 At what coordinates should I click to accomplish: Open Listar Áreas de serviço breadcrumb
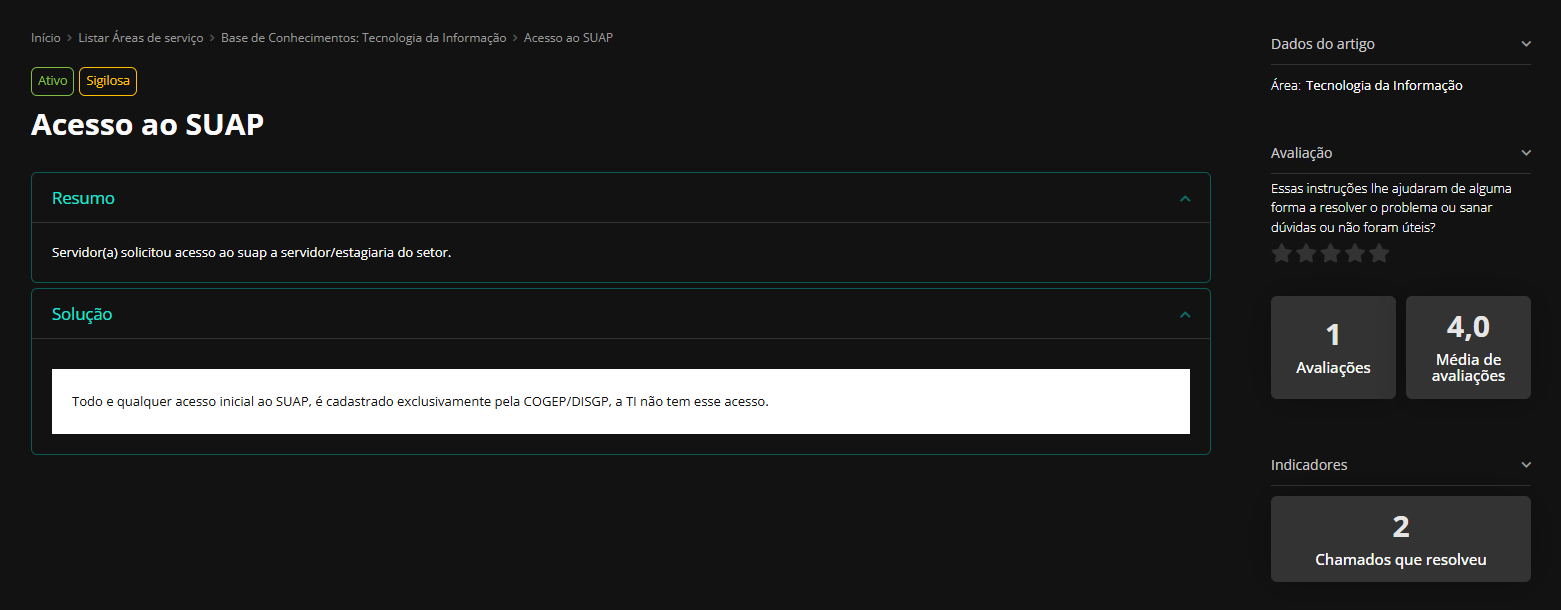pyautogui.click(x=141, y=38)
